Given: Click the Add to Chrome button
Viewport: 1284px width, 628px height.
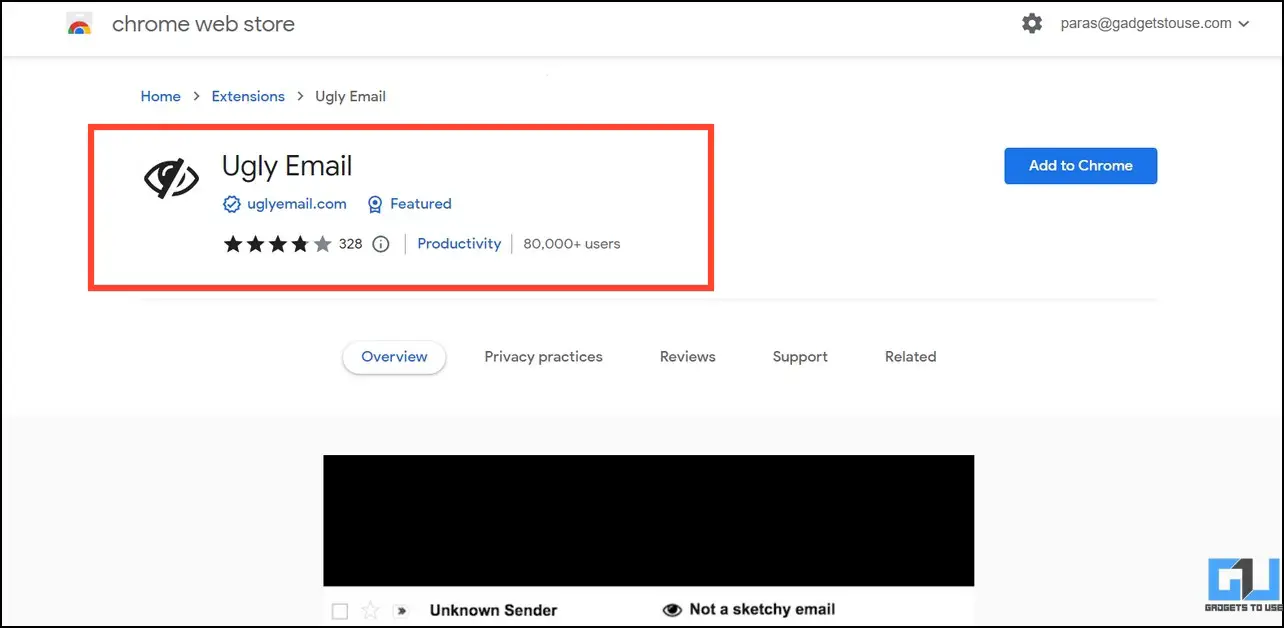Looking at the screenshot, I should [1080, 166].
